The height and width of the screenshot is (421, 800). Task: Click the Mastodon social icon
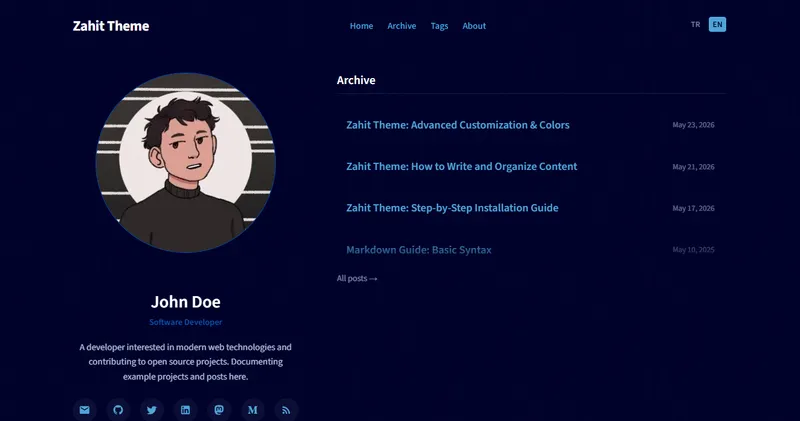(219, 410)
